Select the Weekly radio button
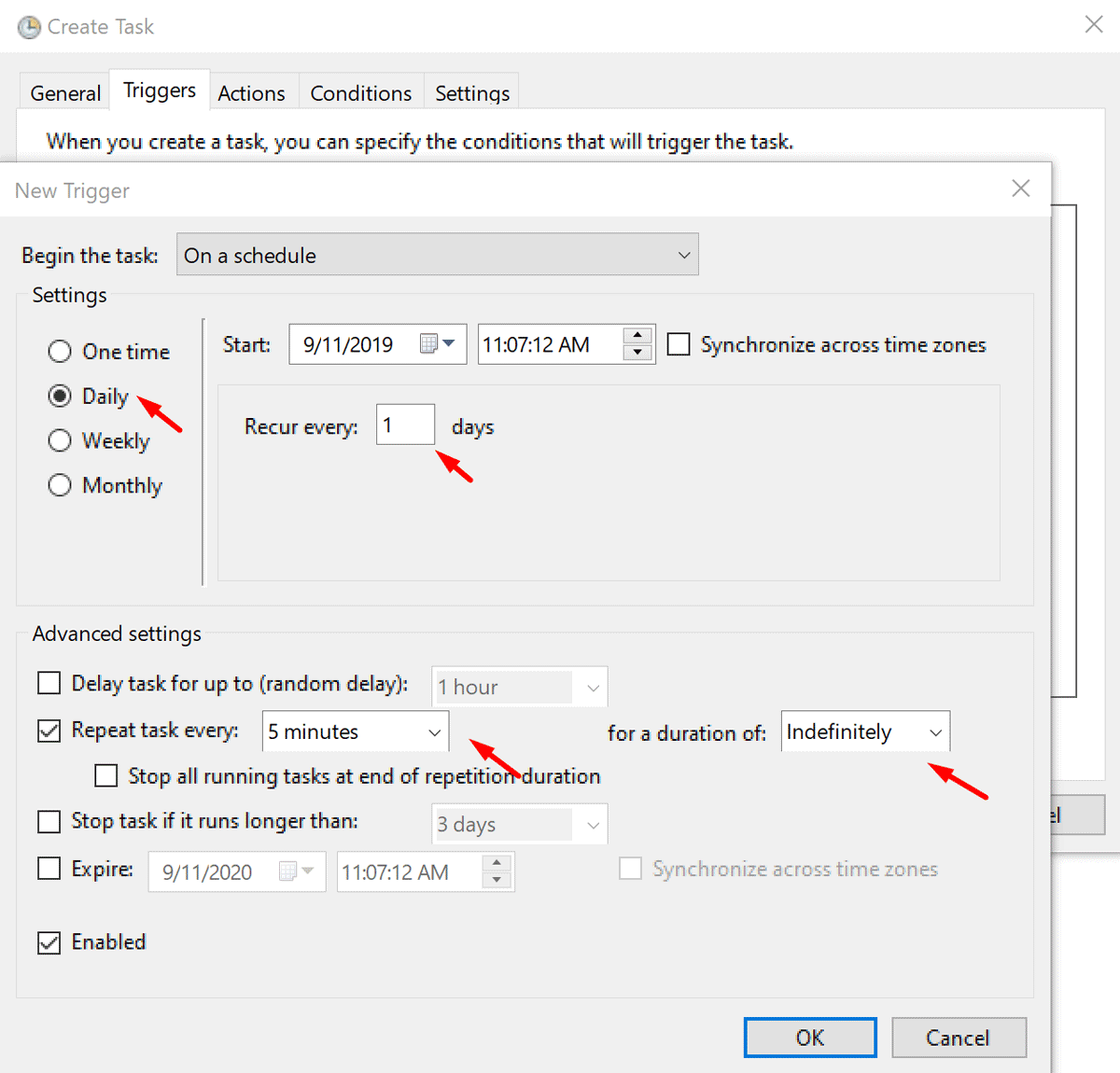1120x1073 pixels. click(59, 440)
